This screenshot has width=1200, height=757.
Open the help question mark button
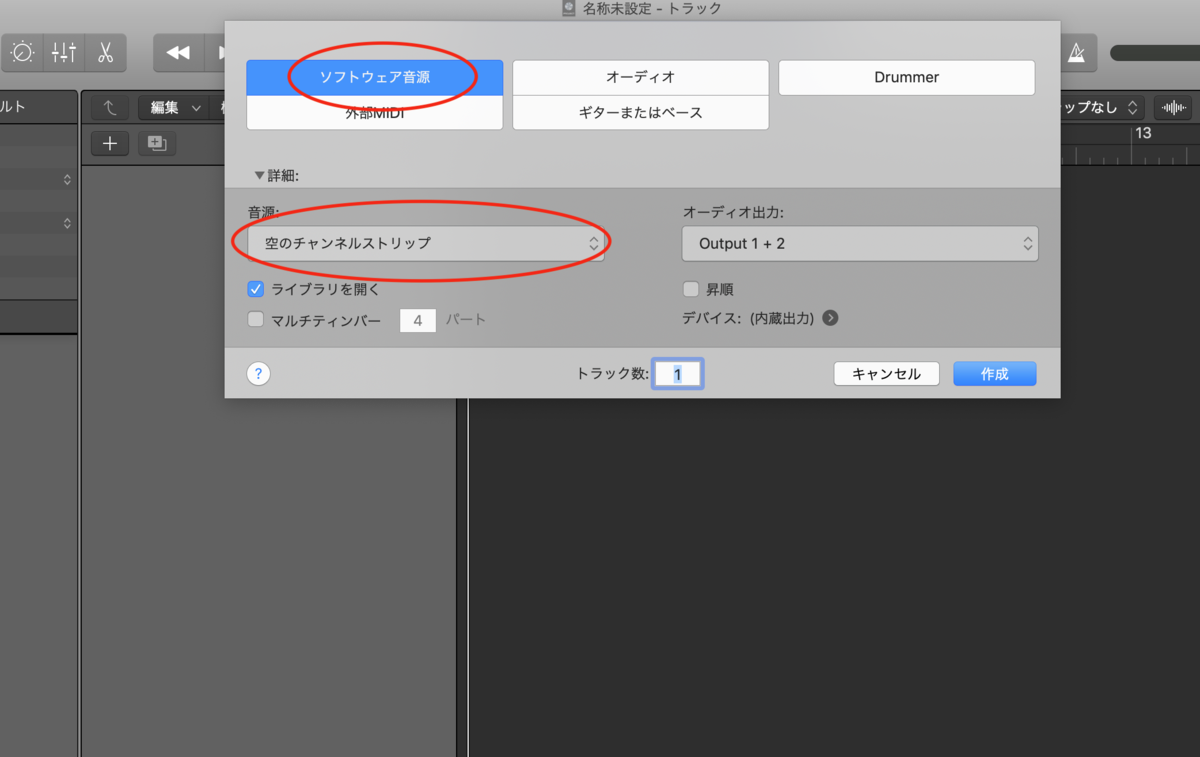(258, 374)
